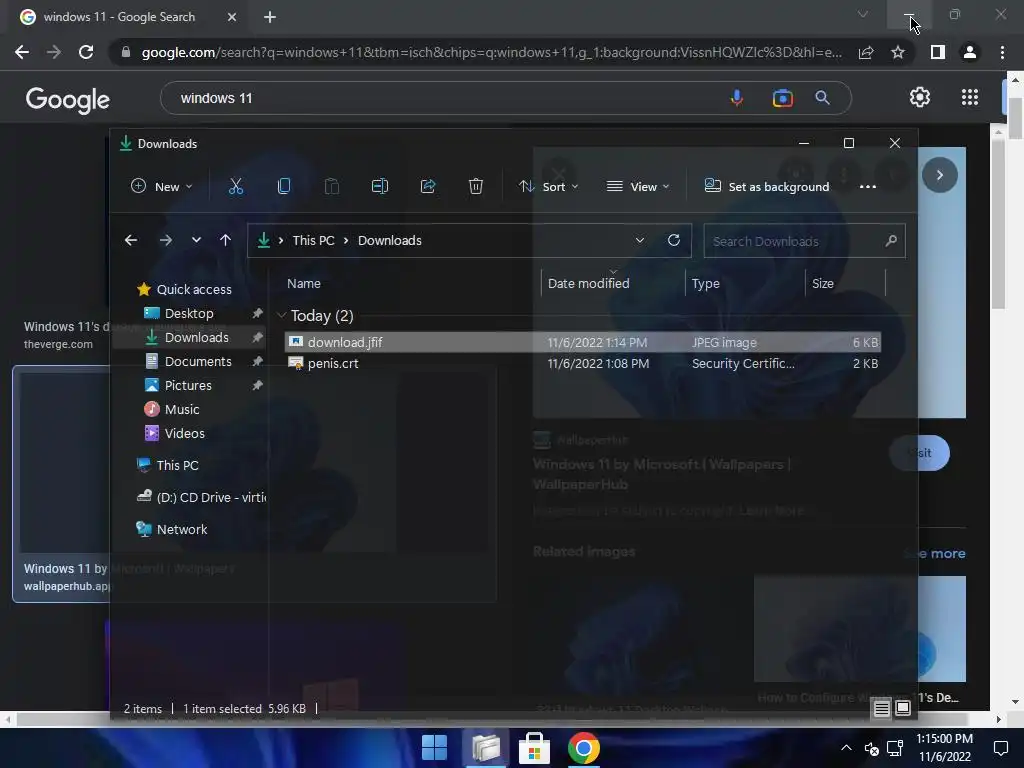The image size is (1024, 768).
Task: Select Network in navigation pane
Action: [171, 529]
